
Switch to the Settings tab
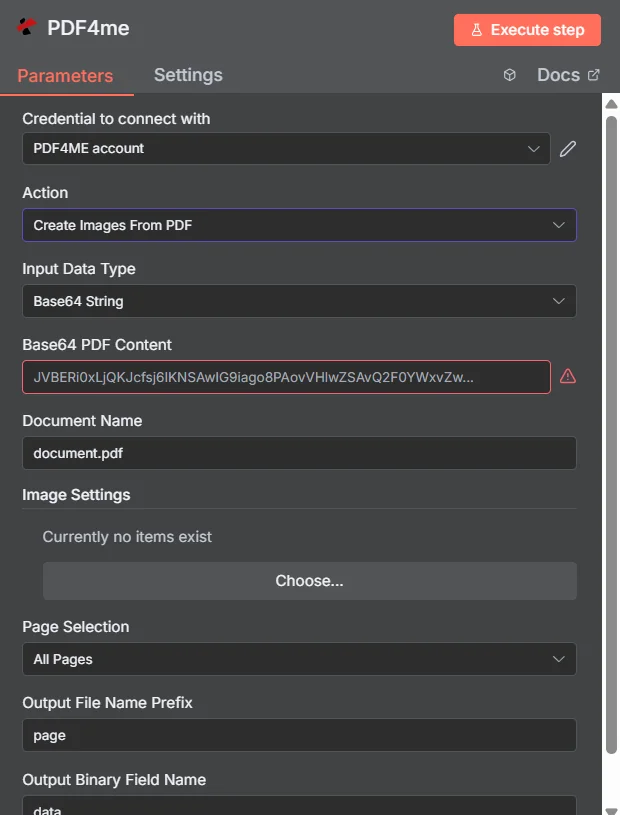(x=188, y=75)
